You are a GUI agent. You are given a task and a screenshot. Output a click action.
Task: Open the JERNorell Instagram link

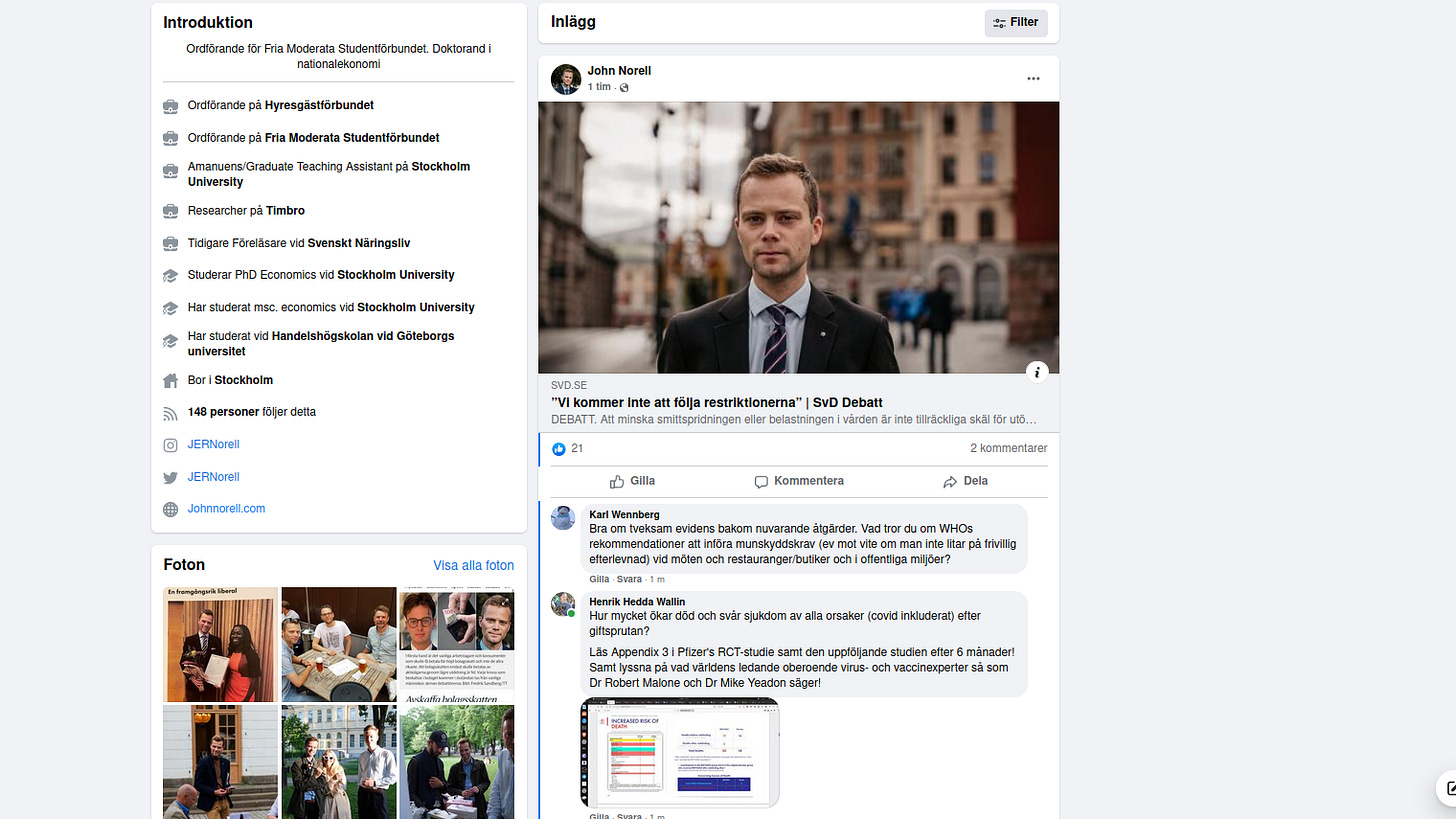(213, 444)
